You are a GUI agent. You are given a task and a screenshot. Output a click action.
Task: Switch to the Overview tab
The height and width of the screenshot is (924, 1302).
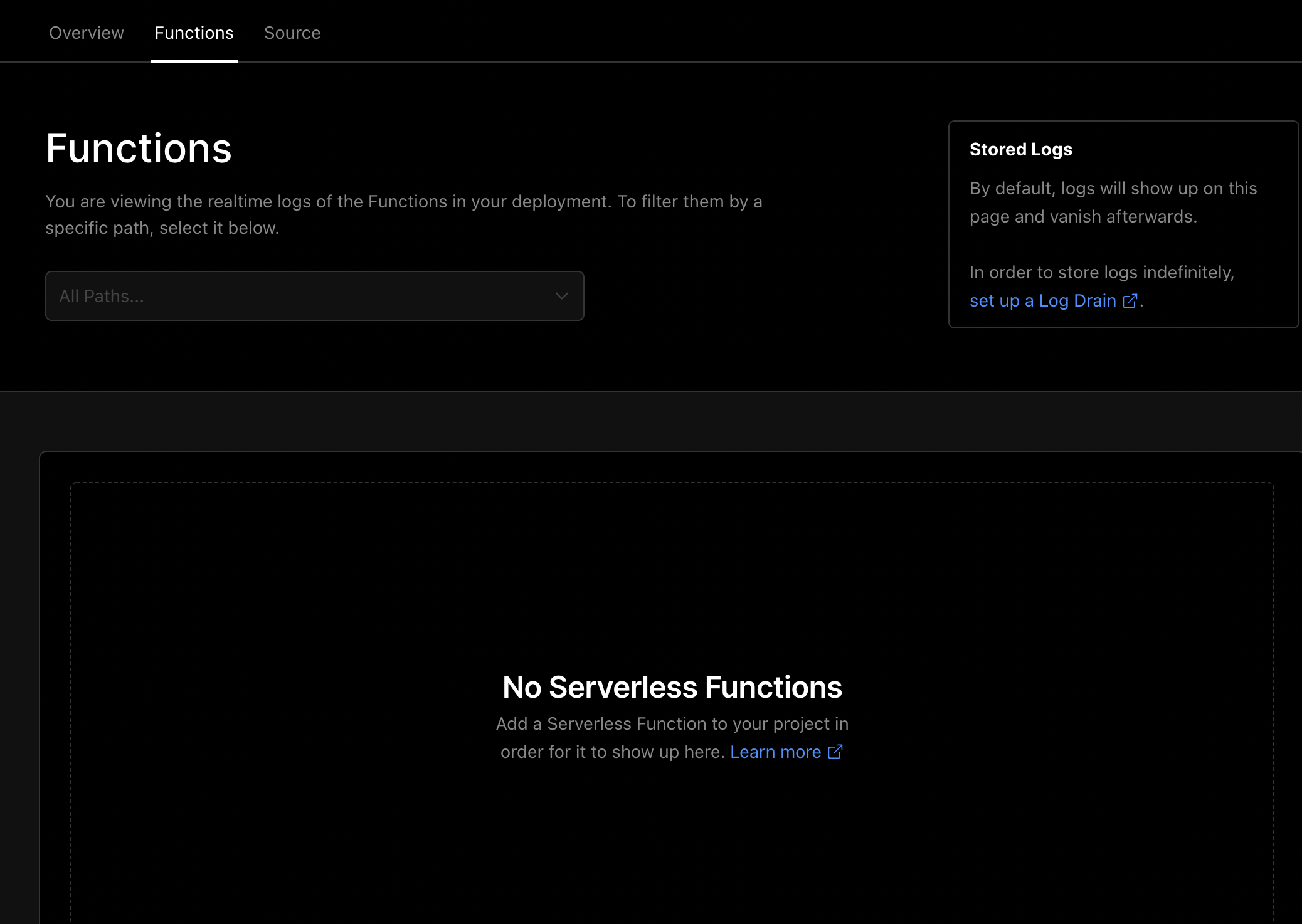tap(87, 33)
